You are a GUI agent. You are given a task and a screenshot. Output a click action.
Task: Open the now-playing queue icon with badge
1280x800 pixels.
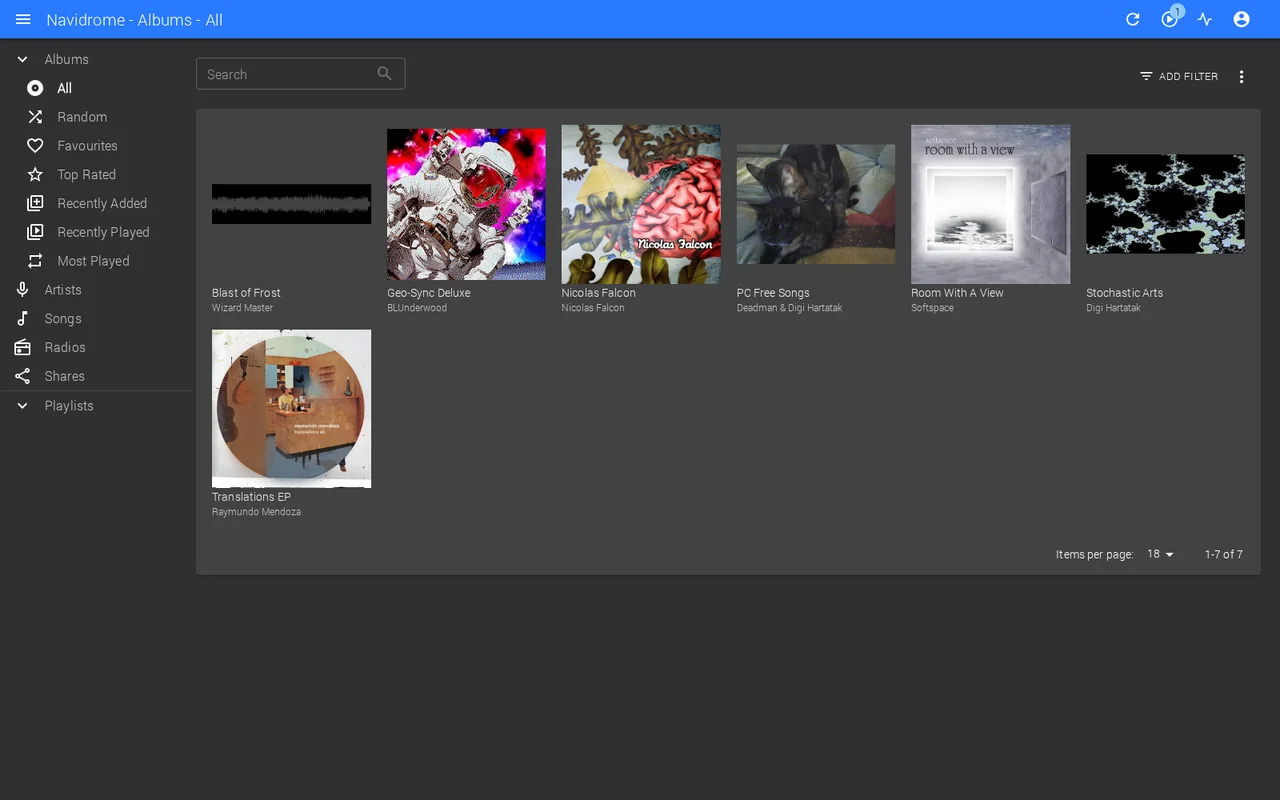[x=1170, y=19]
